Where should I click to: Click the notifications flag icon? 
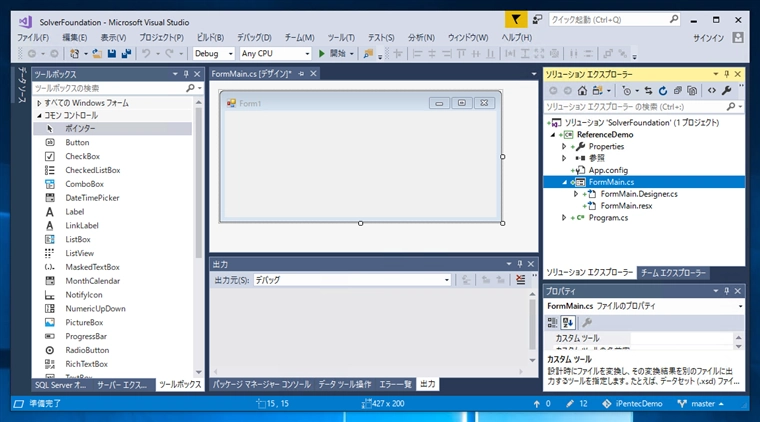pos(516,20)
